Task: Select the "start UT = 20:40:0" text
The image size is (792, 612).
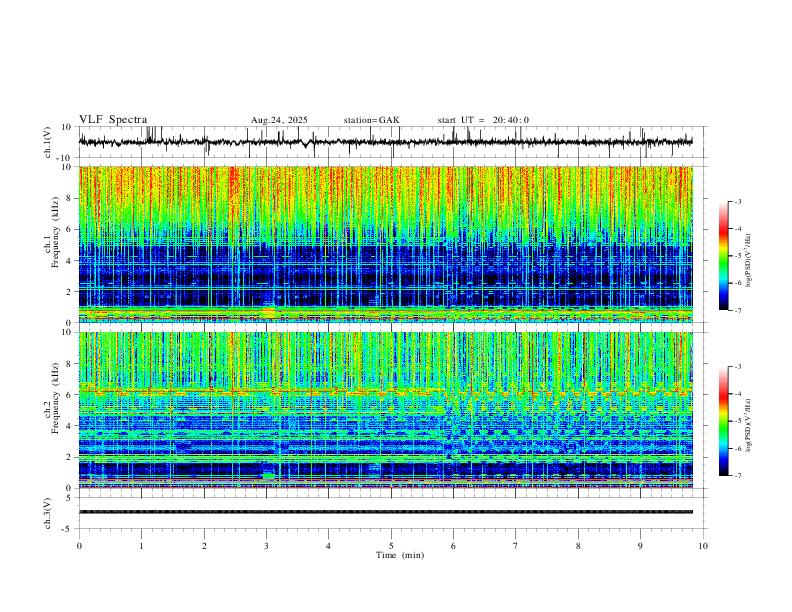Action: (483, 120)
